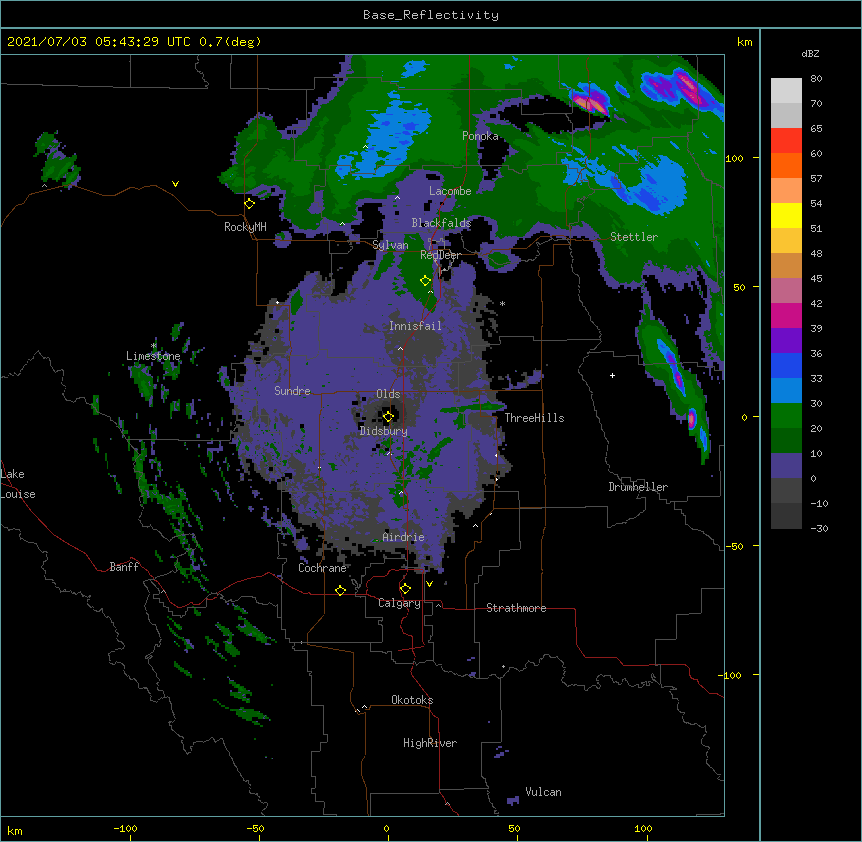Select the -50 tick label on bottom axis
Viewport: 862px width, 842px height.
pos(255,828)
